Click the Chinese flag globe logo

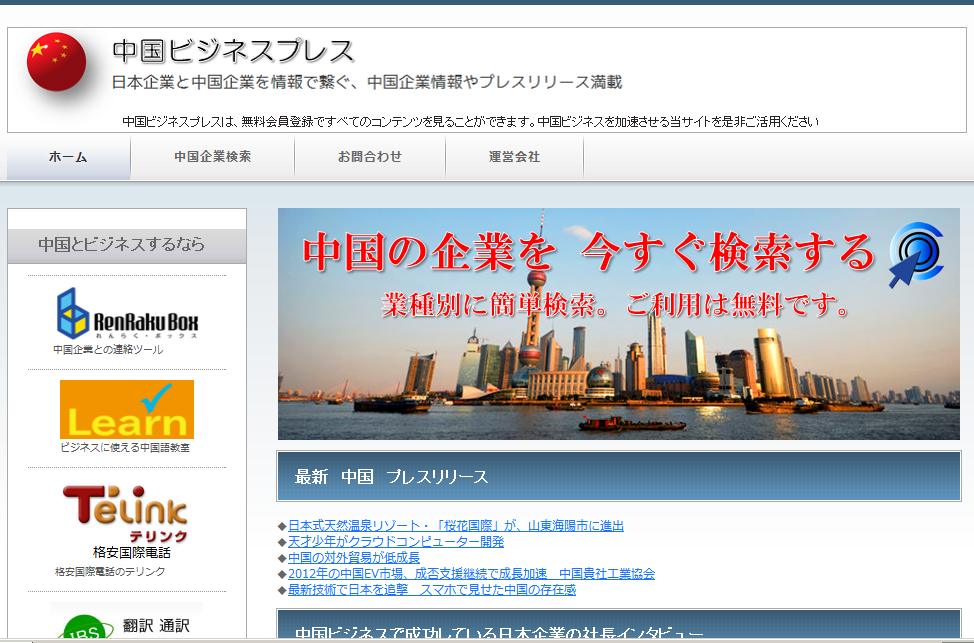click(x=58, y=62)
